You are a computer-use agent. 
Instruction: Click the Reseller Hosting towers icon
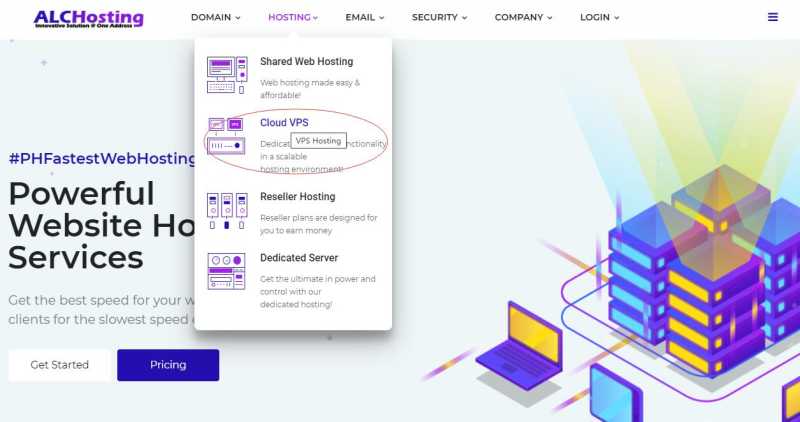(227, 211)
